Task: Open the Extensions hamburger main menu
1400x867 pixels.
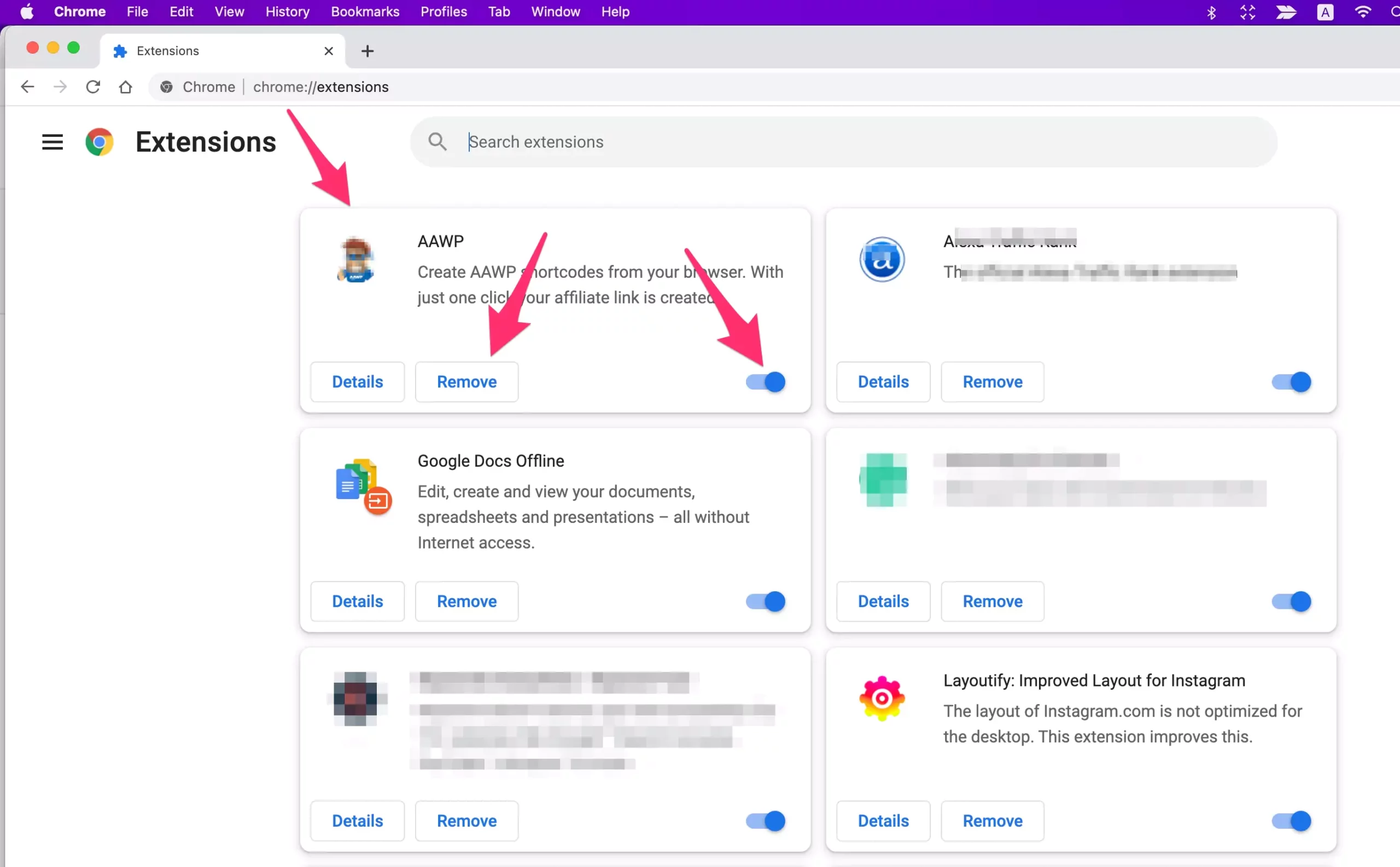Action: coord(52,142)
